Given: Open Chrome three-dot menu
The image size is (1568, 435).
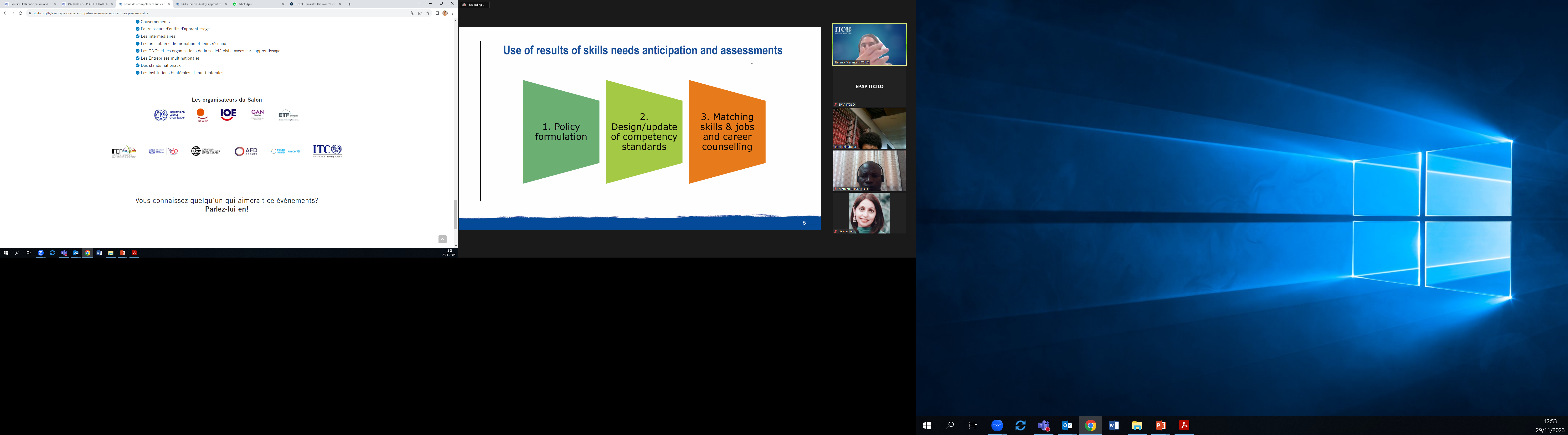Looking at the screenshot, I should (452, 13).
